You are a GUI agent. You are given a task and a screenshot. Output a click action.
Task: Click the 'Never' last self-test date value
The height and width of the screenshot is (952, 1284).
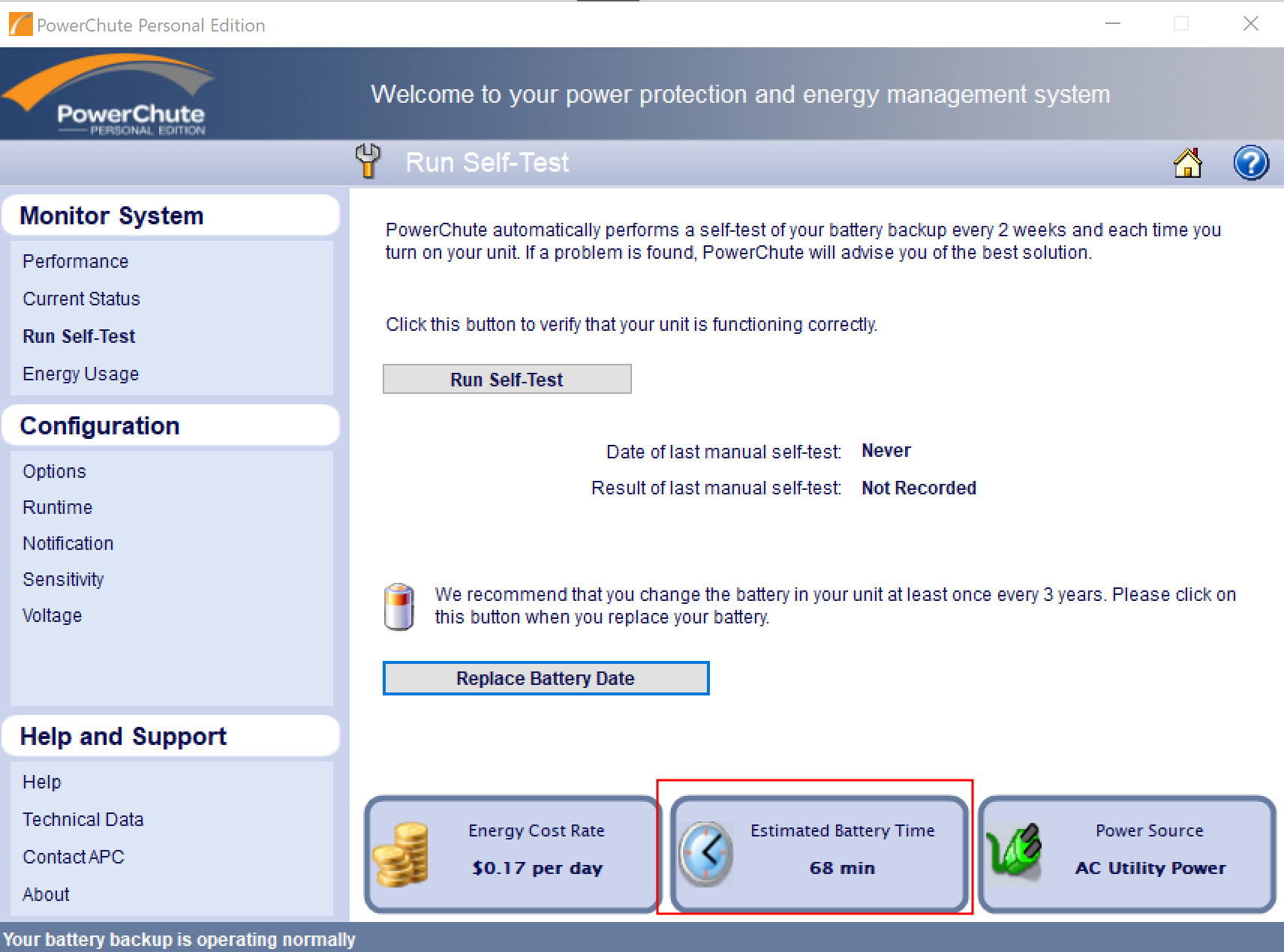(x=886, y=451)
